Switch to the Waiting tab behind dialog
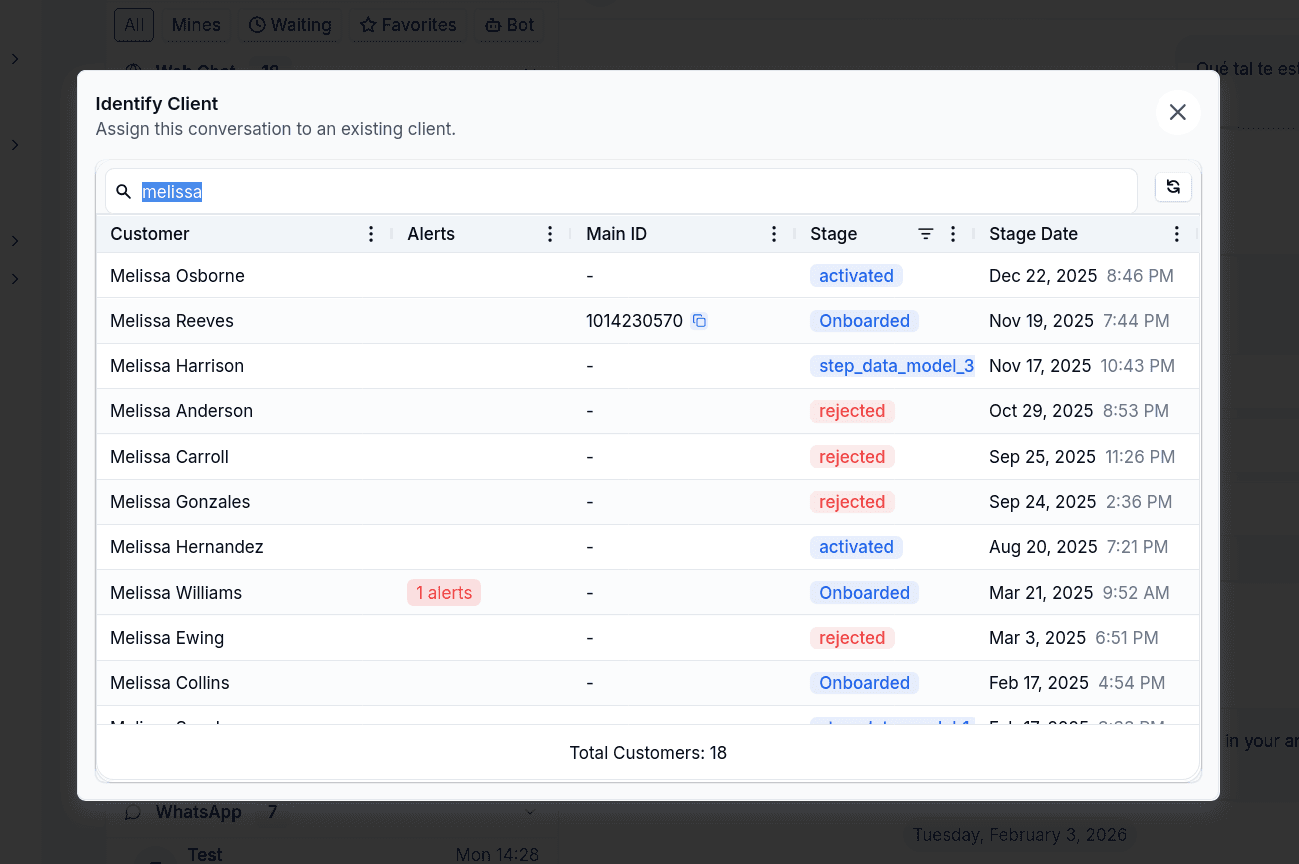This screenshot has width=1299, height=864. (x=290, y=25)
